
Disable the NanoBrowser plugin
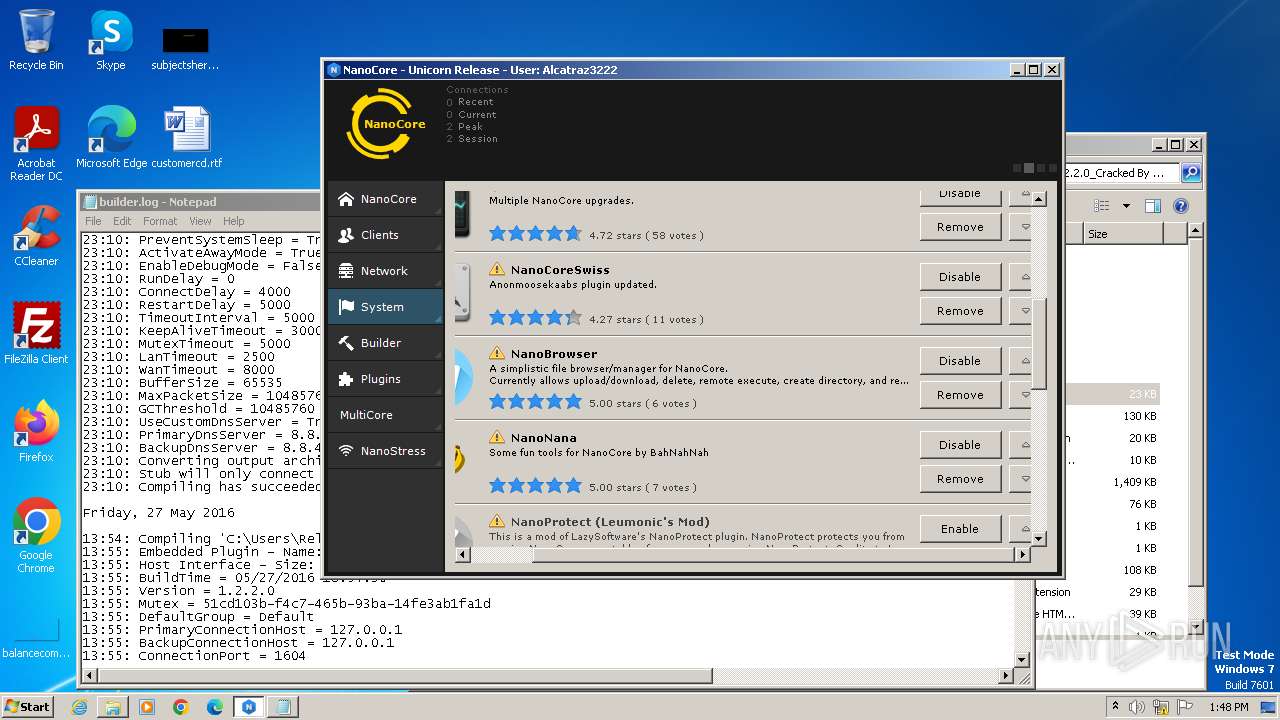click(x=960, y=361)
